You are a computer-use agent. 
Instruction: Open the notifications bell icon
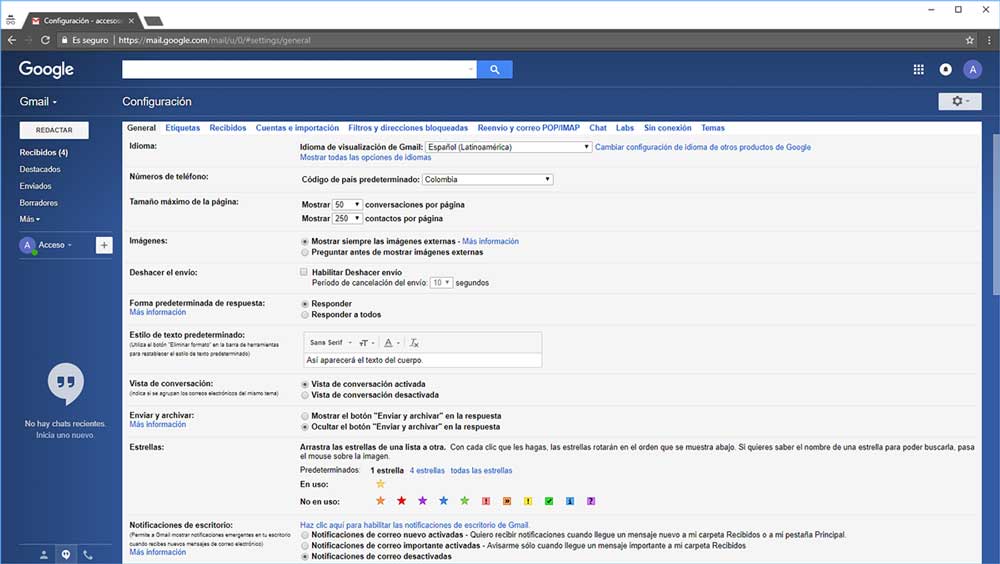tap(945, 70)
